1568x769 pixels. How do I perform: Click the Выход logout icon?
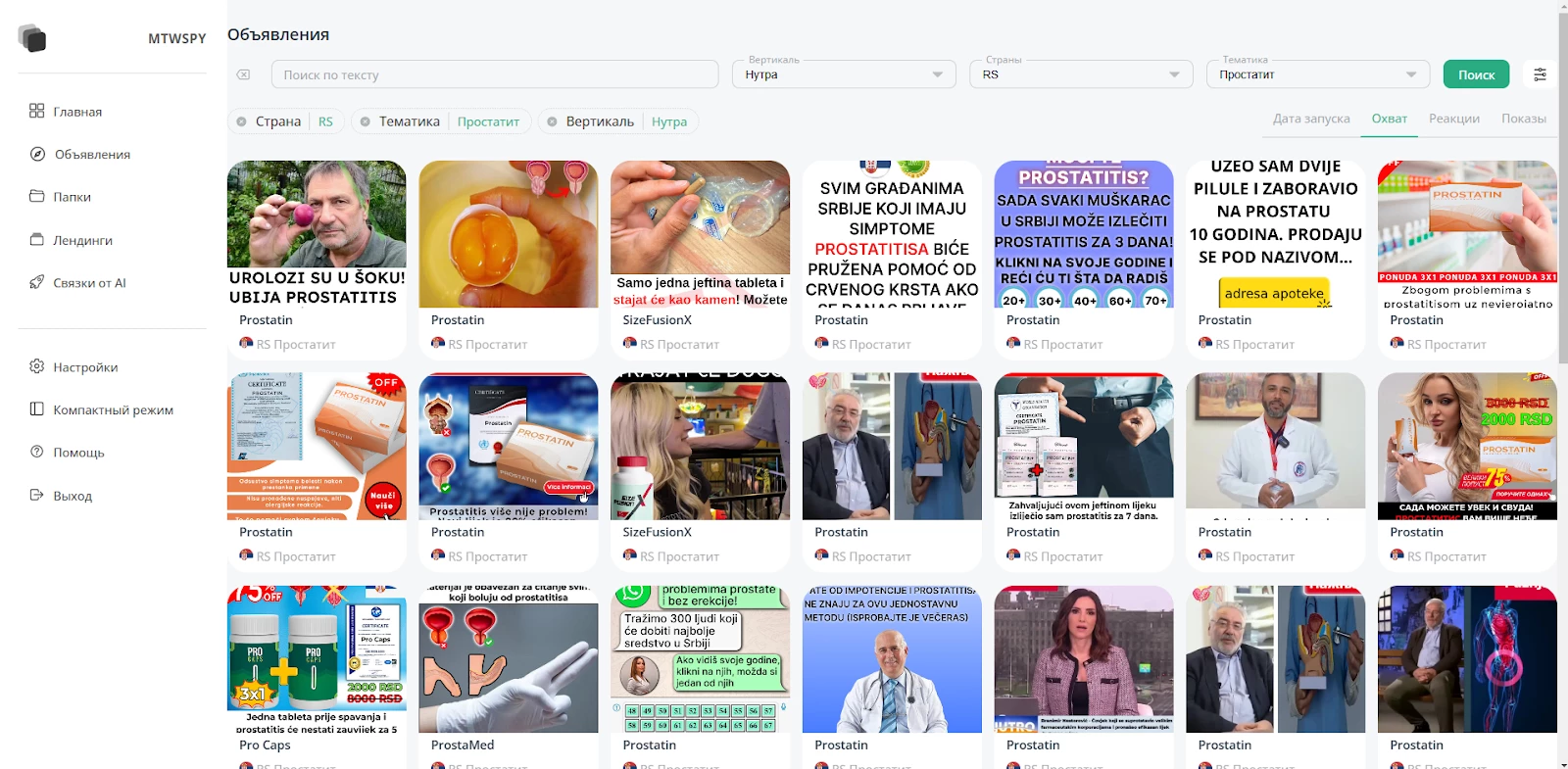coord(37,495)
